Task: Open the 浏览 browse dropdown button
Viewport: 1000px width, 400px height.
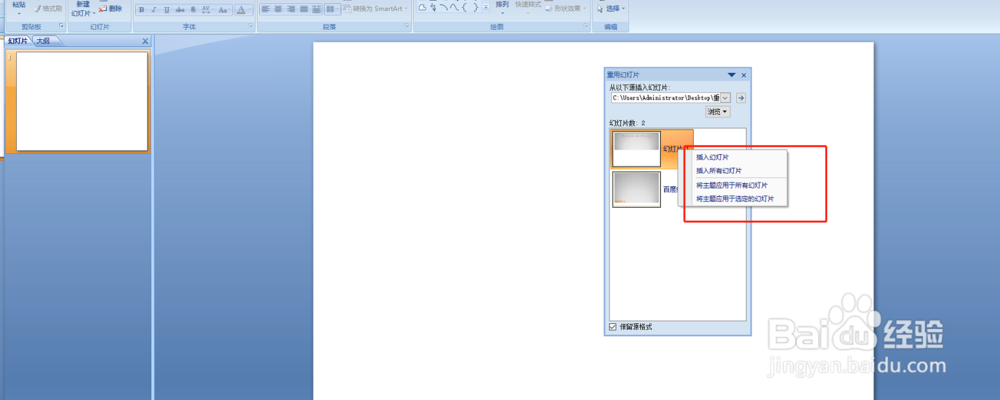Action: [x=718, y=112]
